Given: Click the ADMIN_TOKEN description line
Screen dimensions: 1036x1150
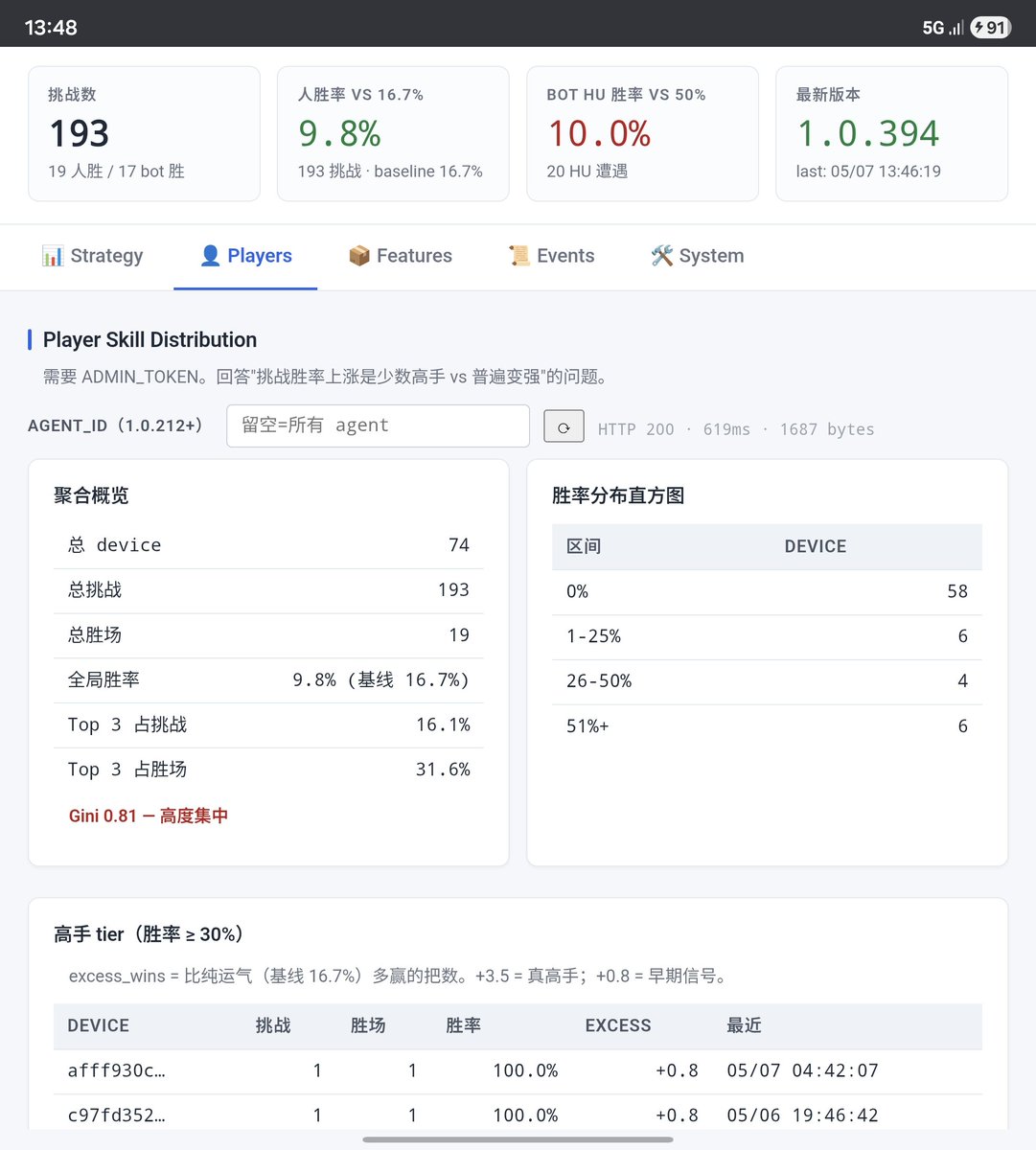Looking at the screenshot, I should (325, 377).
